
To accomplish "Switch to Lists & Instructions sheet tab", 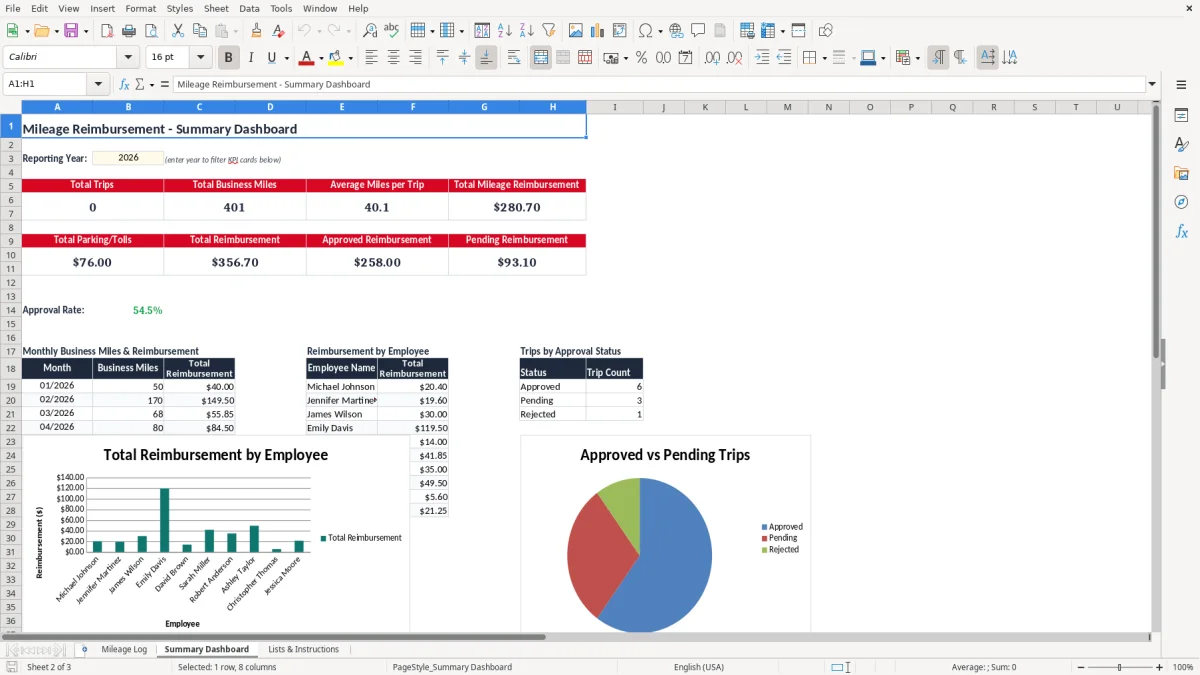I will 303,649.
